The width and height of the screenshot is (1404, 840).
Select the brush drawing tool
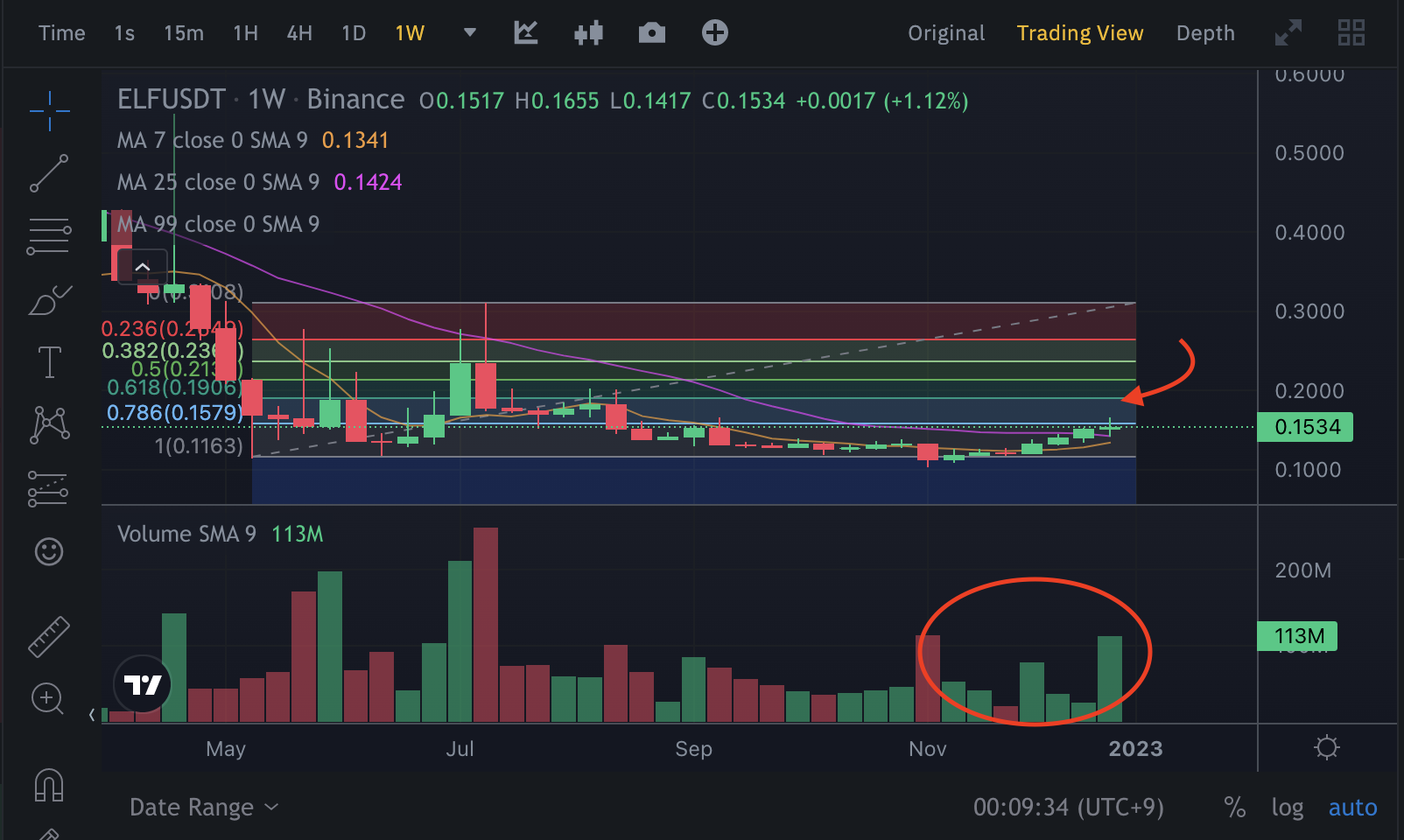[49, 300]
